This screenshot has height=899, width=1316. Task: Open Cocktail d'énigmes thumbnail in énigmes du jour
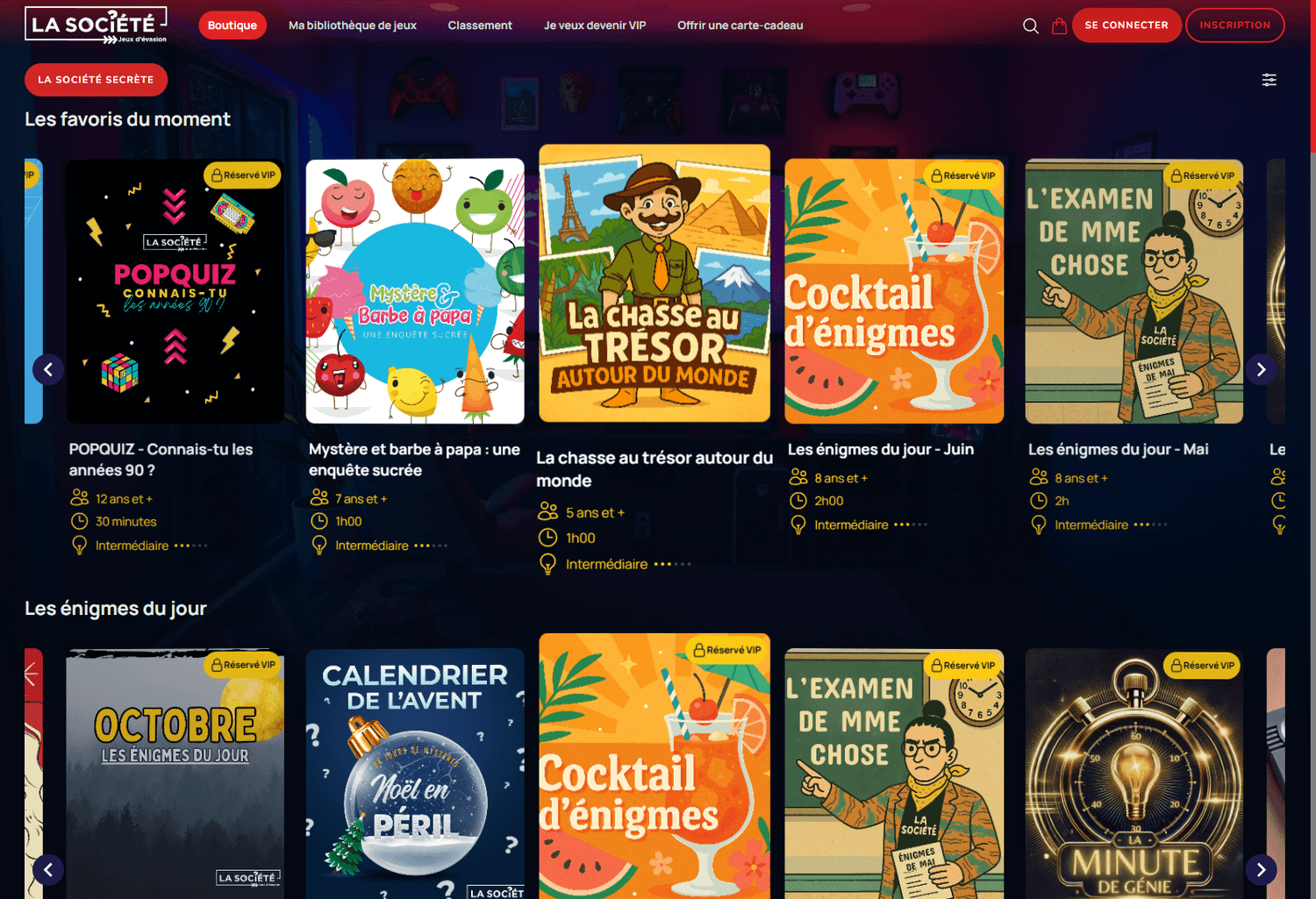click(x=654, y=766)
